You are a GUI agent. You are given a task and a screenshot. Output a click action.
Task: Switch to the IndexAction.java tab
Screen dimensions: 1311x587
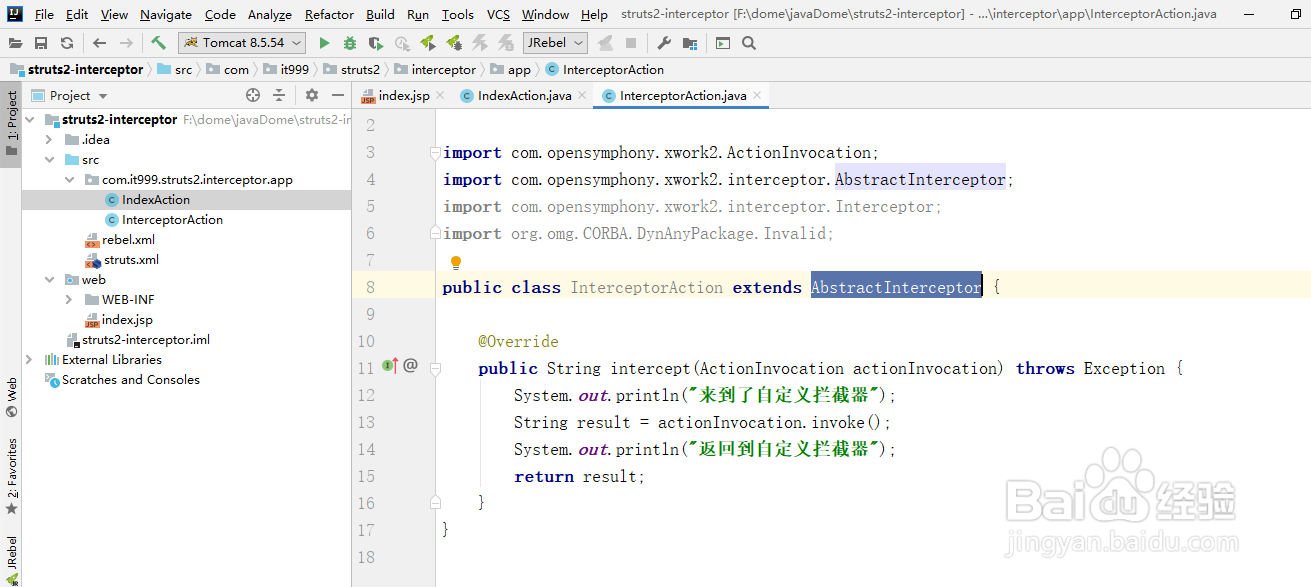pyautogui.click(x=524, y=95)
